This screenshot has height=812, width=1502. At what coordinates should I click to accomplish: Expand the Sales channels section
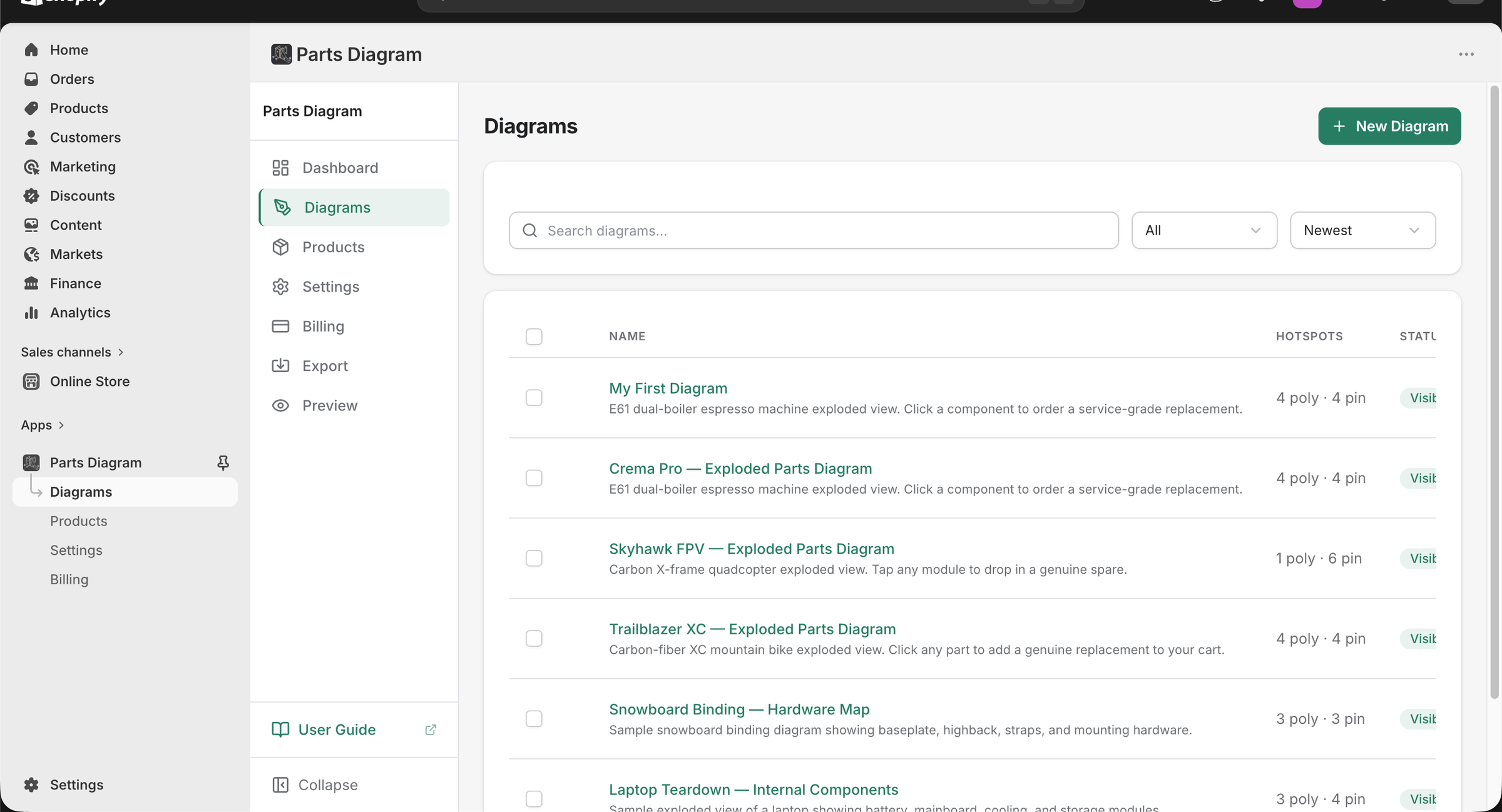(x=72, y=352)
